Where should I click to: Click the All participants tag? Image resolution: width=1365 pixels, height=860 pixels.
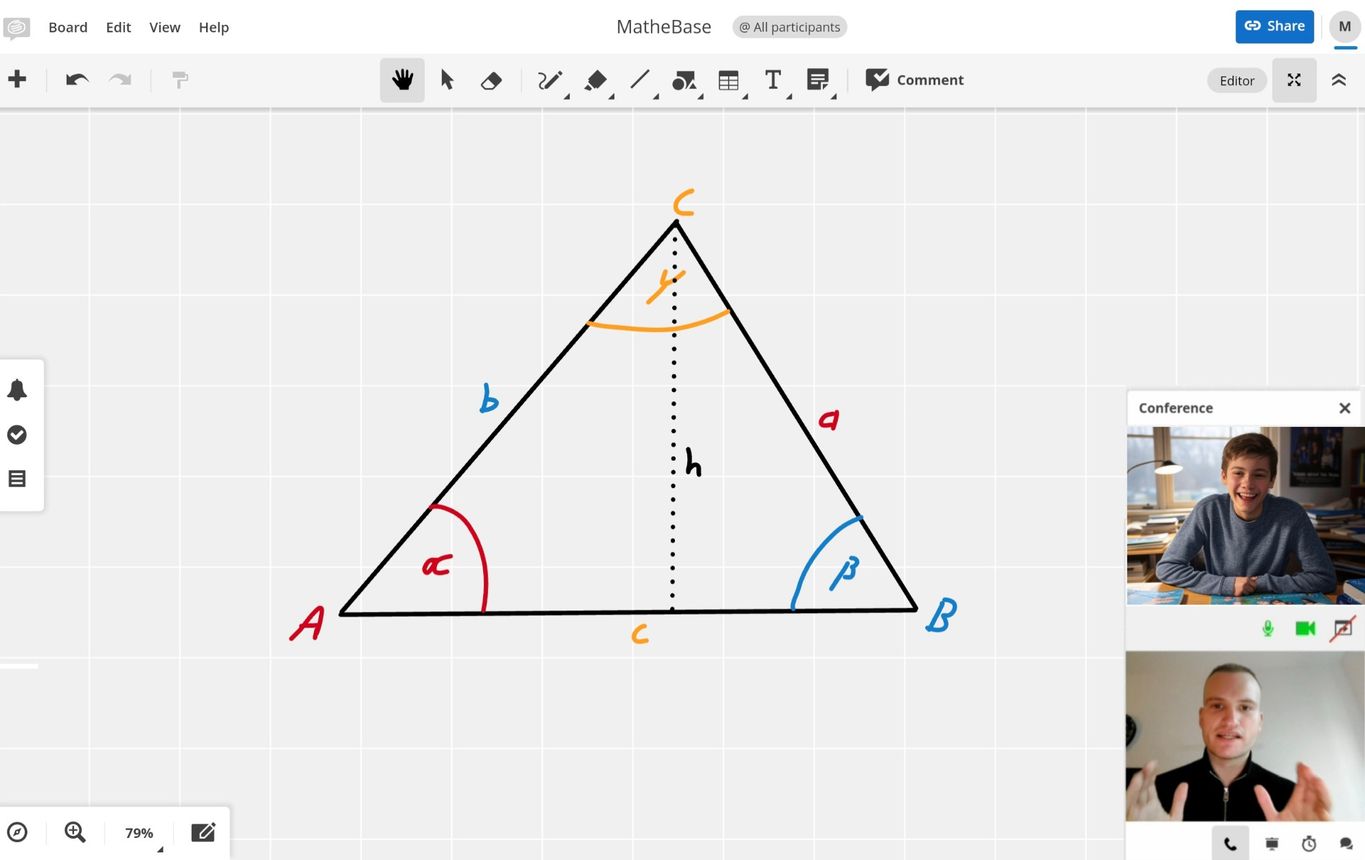(790, 27)
